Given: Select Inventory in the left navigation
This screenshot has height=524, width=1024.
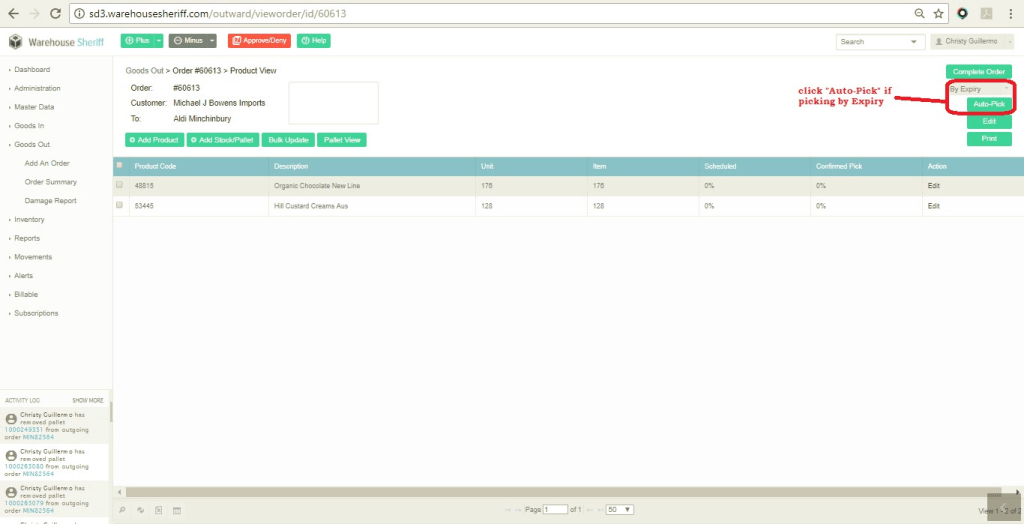Looking at the screenshot, I should (29, 219).
